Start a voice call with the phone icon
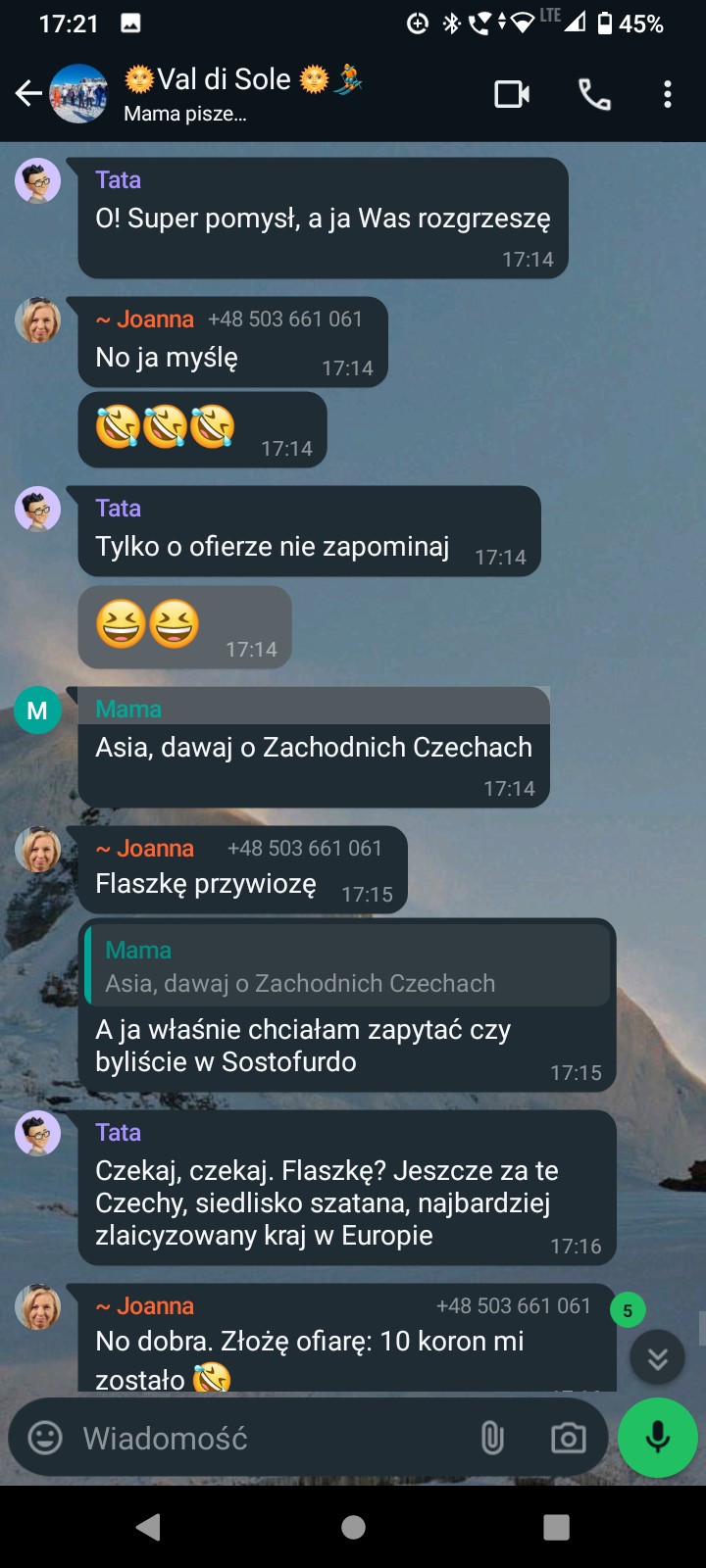 click(594, 94)
